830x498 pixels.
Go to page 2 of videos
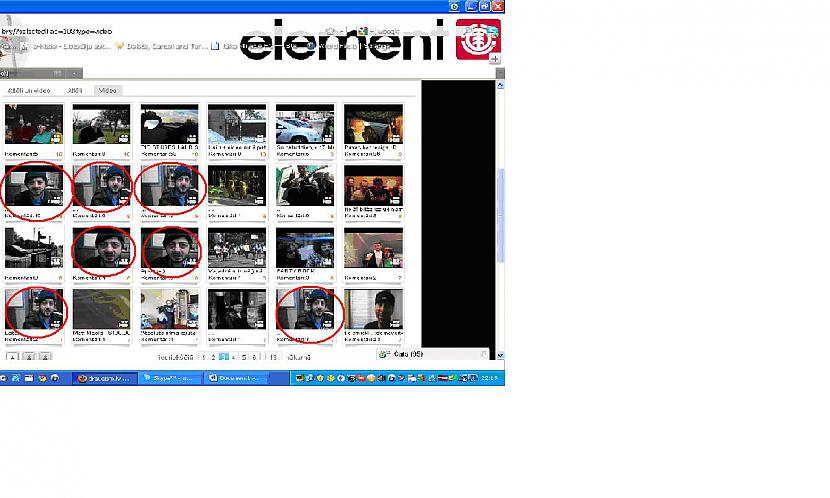(213, 357)
